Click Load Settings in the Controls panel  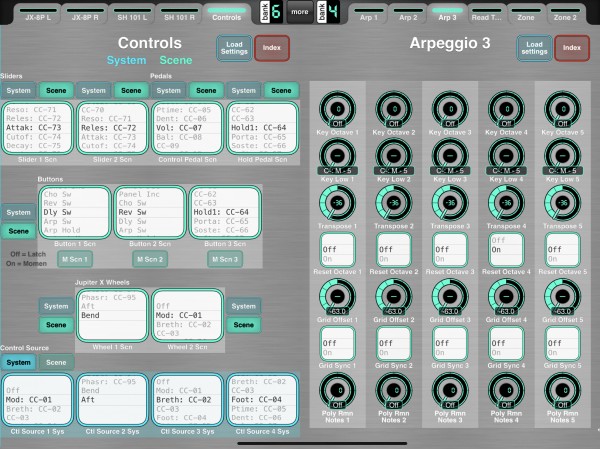234,48
